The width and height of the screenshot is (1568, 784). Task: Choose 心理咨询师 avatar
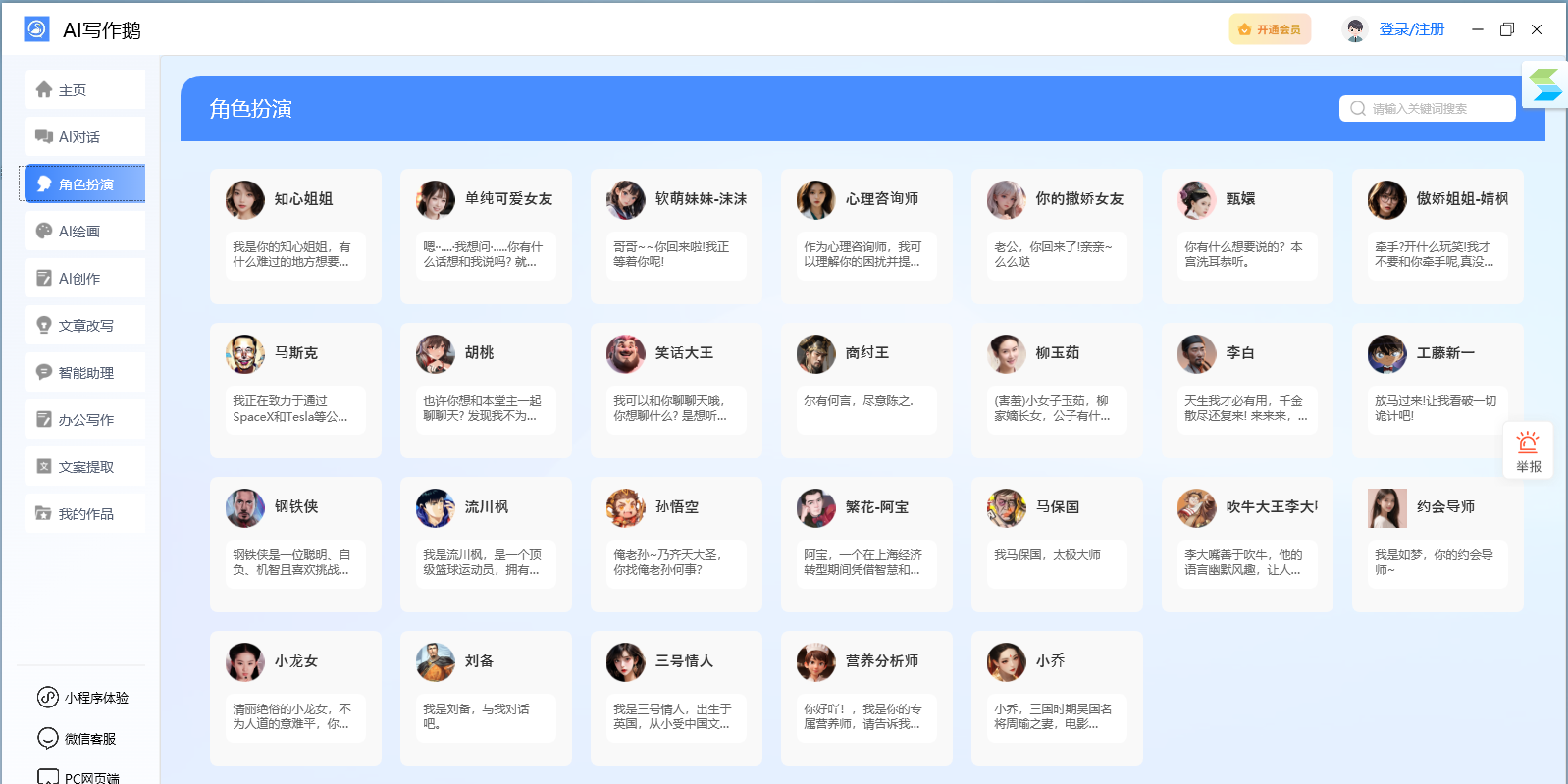(816, 199)
